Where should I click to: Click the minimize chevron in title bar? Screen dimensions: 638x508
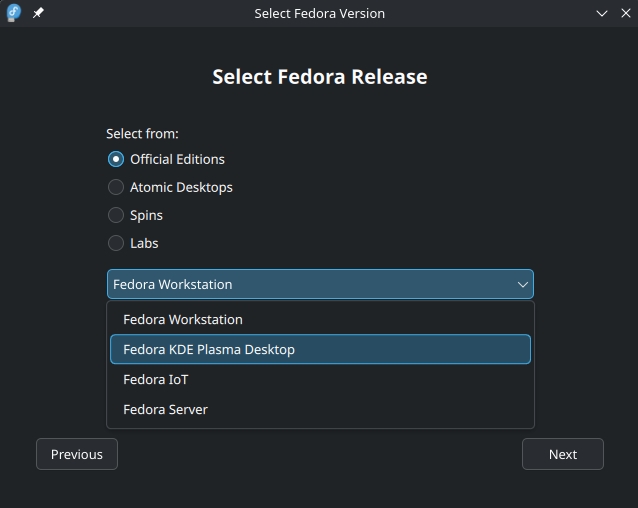602,13
